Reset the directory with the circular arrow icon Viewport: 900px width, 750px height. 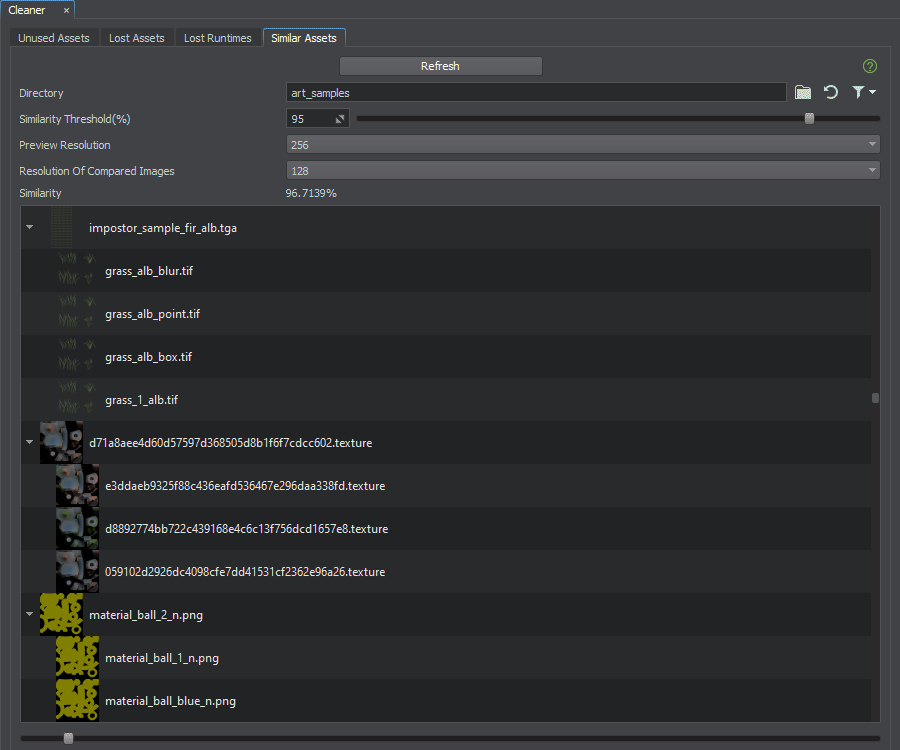[x=830, y=92]
